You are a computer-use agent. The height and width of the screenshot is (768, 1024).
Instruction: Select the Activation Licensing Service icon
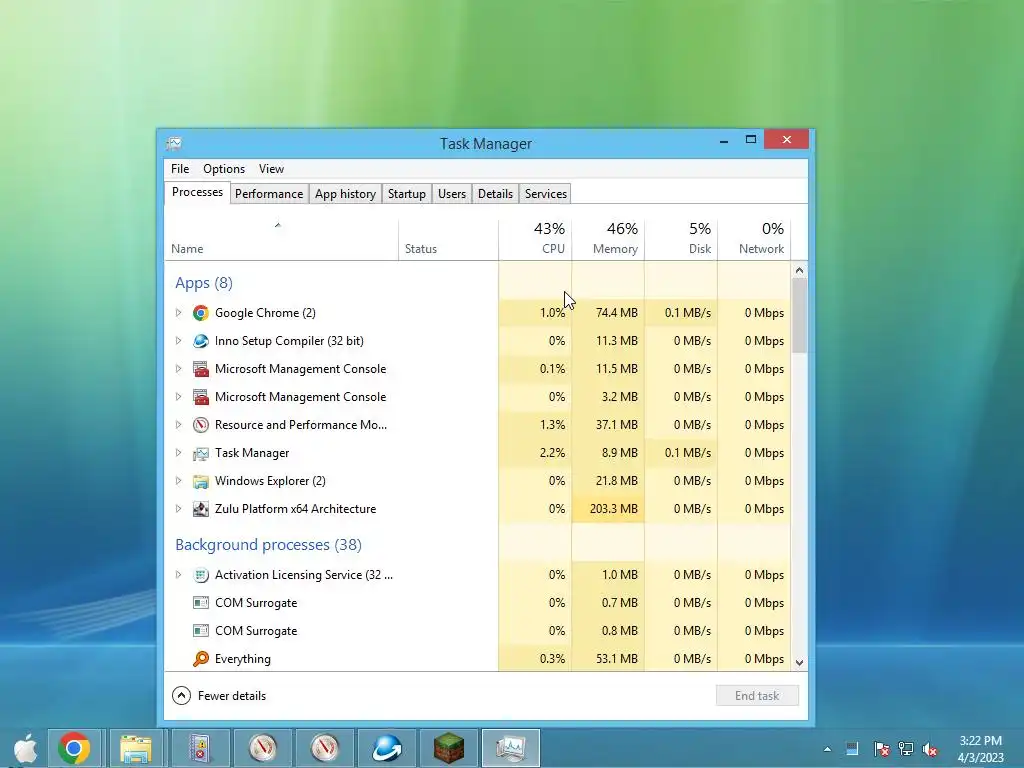[x=200, y=575]
